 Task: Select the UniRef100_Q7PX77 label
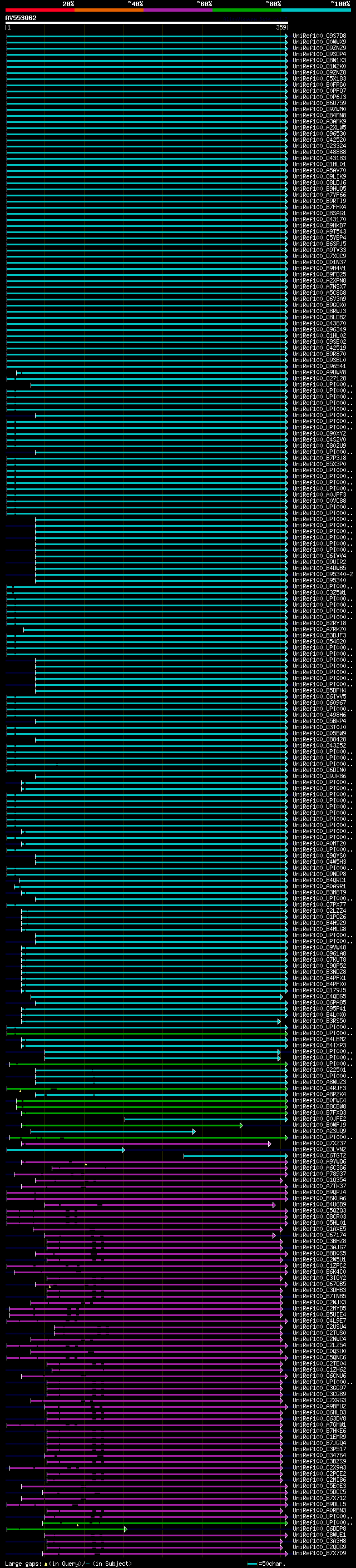319,905
